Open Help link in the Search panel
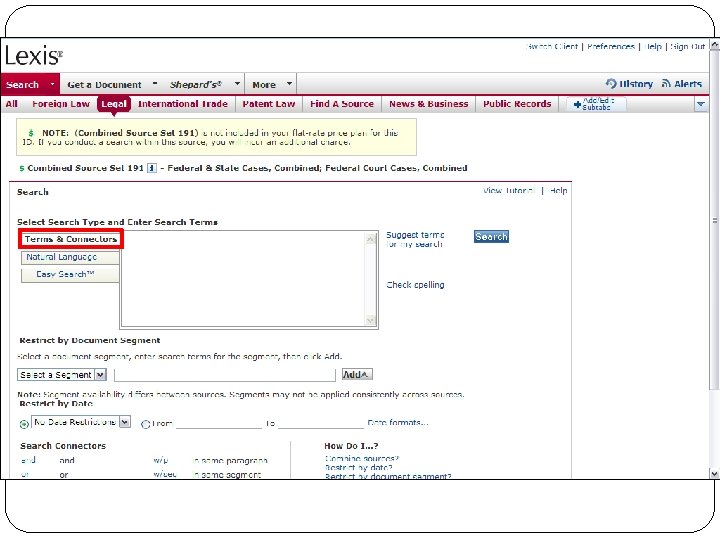Screen dimensions: 720x540 tap(558, 191)
